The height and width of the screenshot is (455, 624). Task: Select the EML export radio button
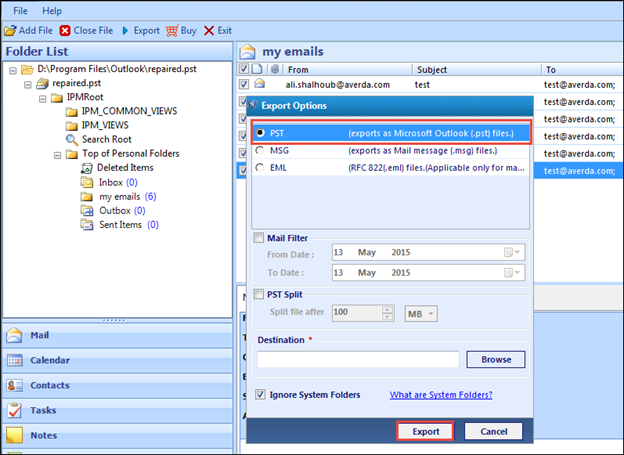pyautogui.click(x=260, y=168)
